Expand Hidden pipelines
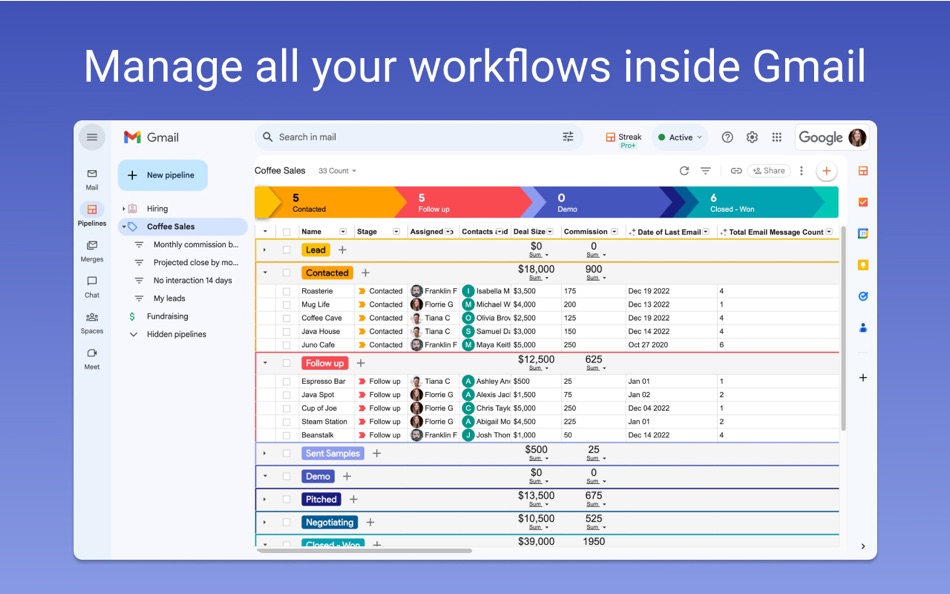 (x=133, y=335)
